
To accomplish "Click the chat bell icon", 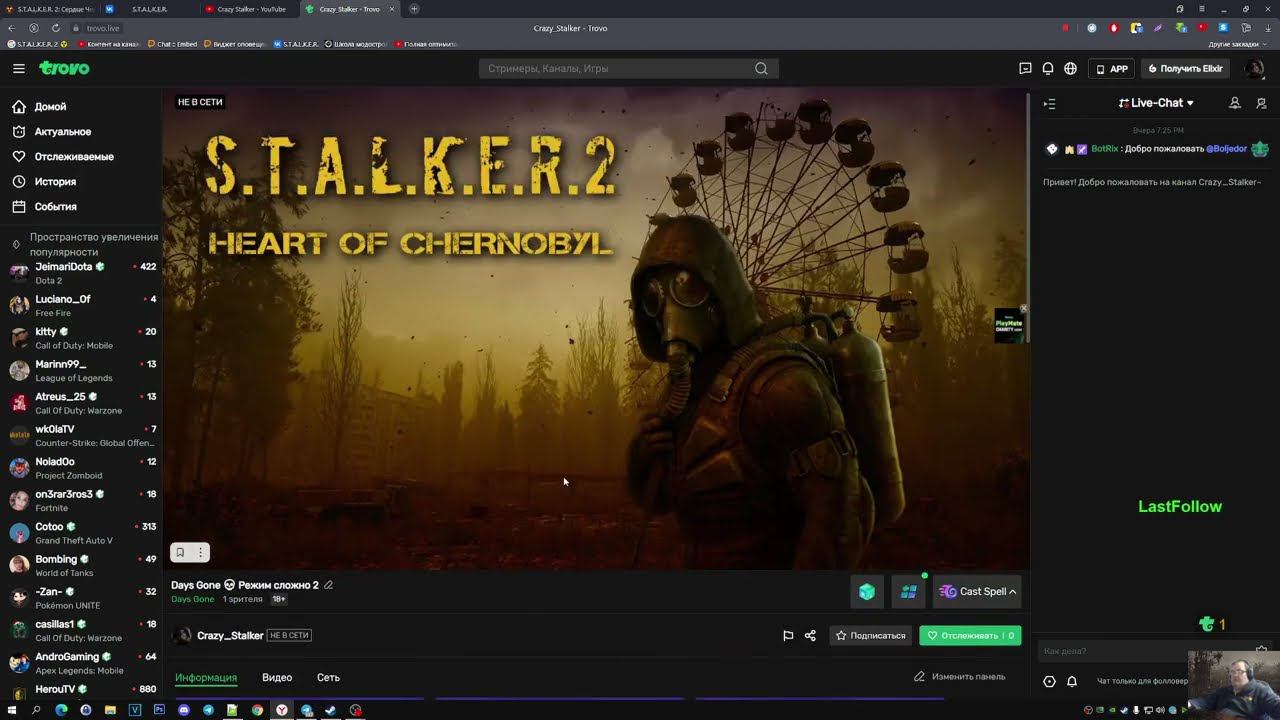I will [x=1072, y=681].
